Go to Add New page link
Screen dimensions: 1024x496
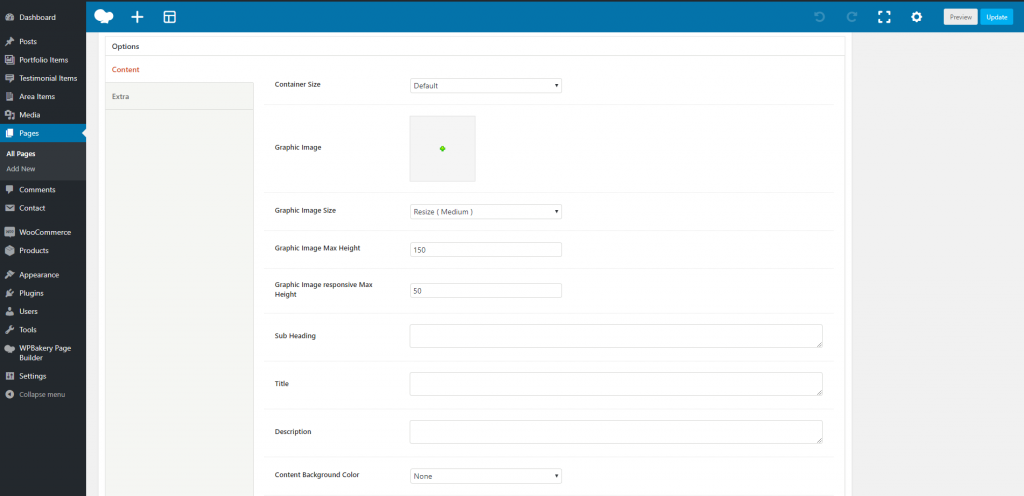click(21, 169)
